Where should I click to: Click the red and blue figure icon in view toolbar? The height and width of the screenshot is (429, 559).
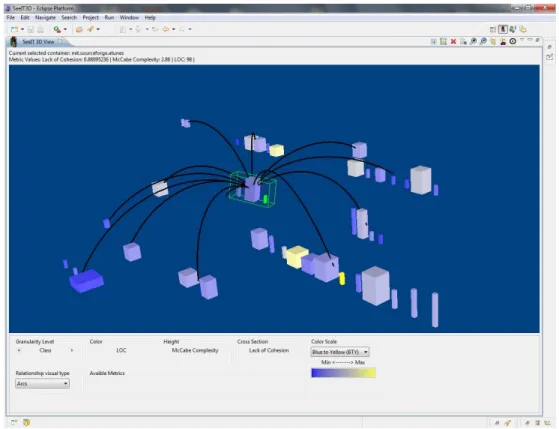(x=503, y=42)
